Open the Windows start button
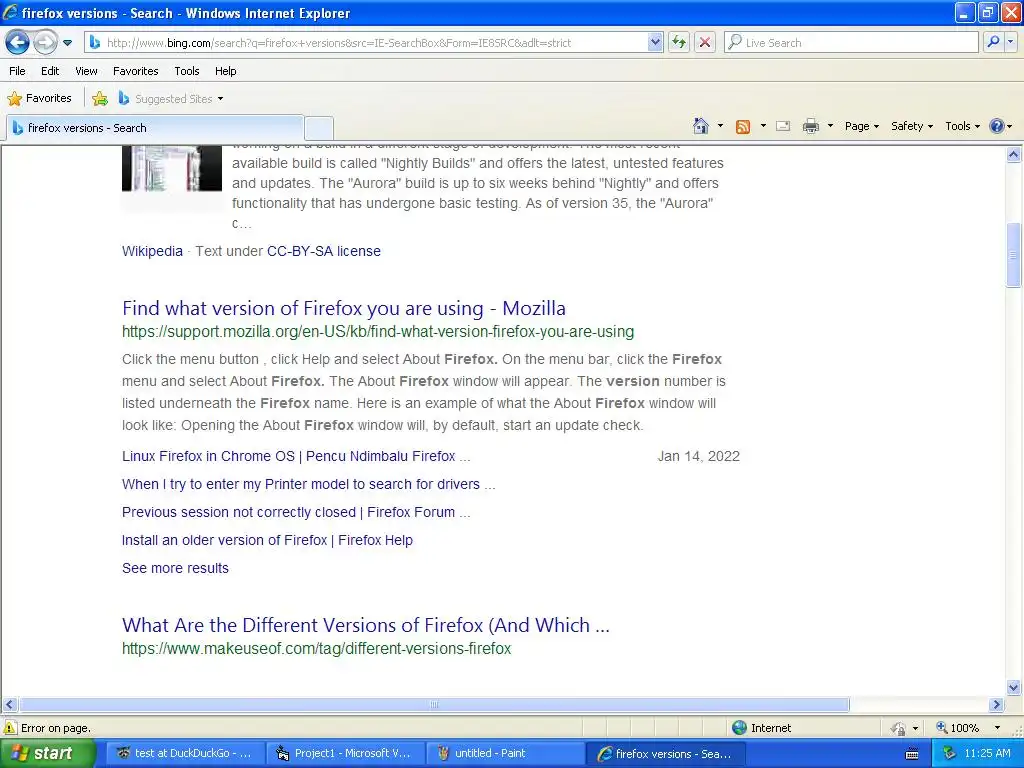The width and height of the screenshot is (1024, 768). tap(47, 754)
